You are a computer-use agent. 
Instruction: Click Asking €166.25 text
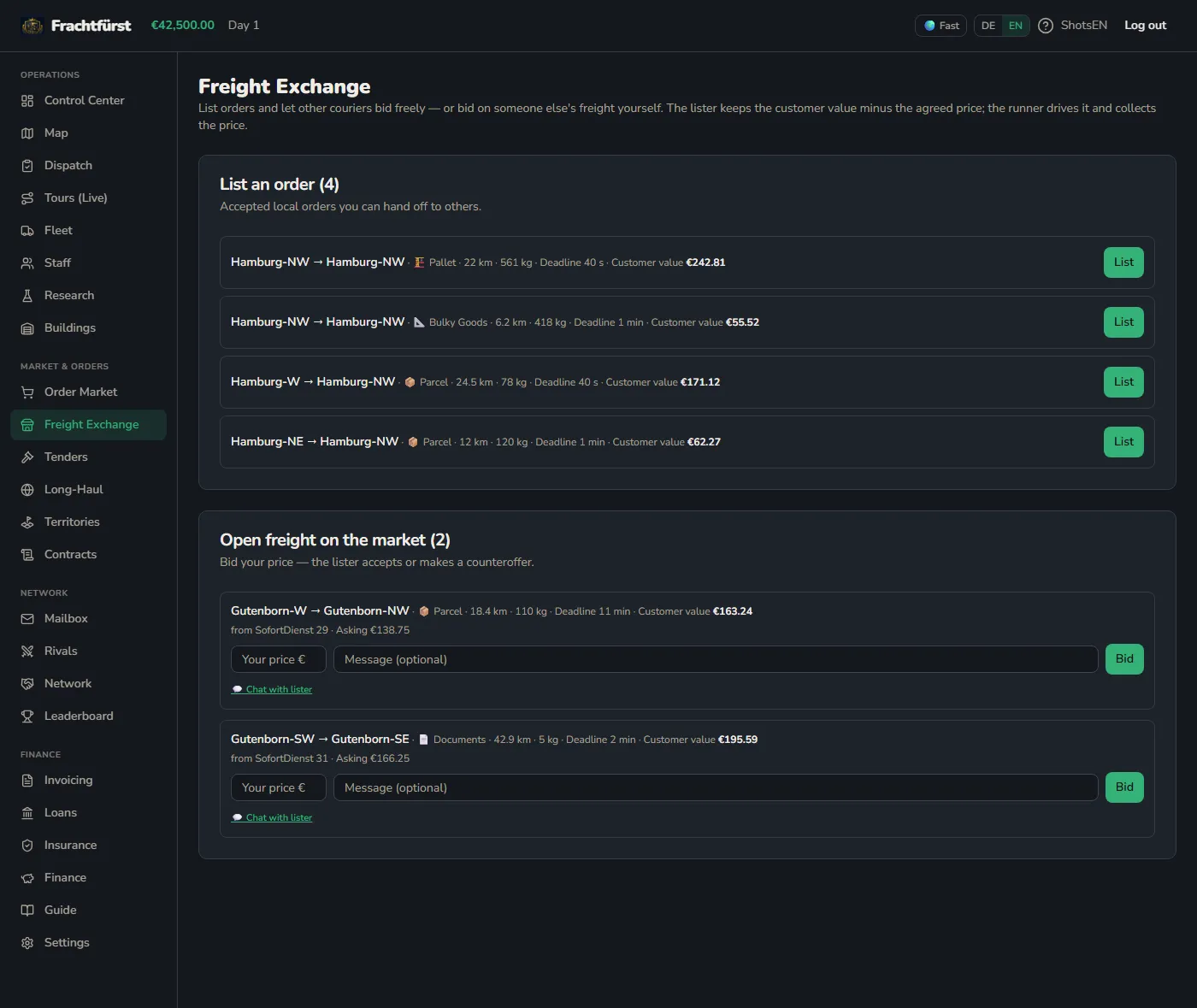click(x=373, y=758)
